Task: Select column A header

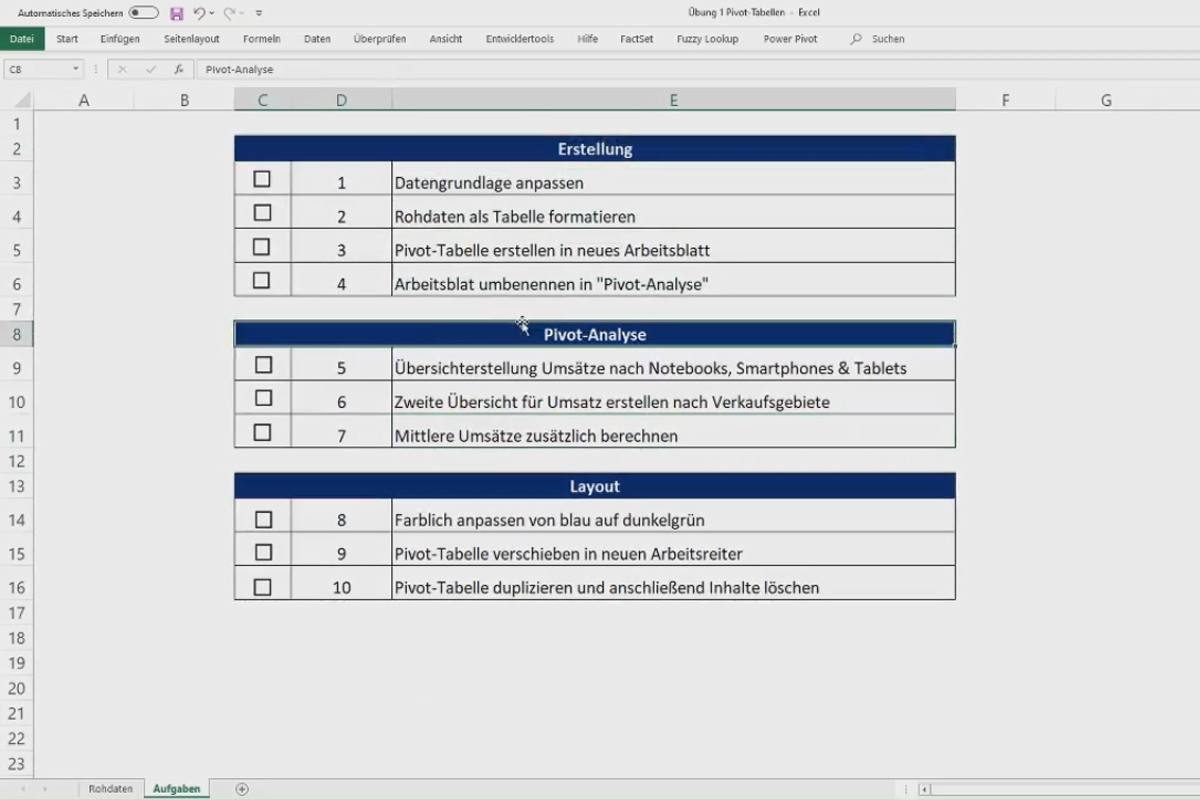Action: coord(84,100)
